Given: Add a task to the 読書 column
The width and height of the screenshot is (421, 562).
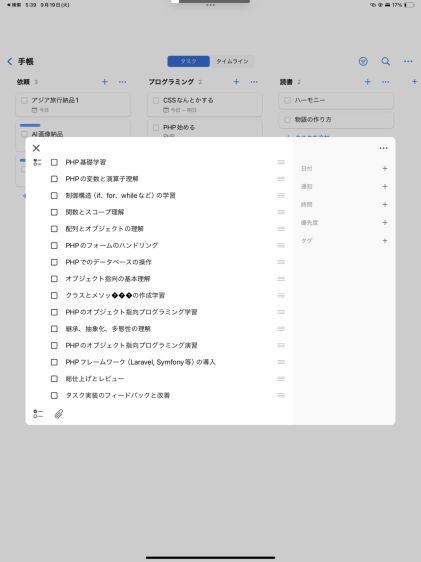Looking at the screenshot, I should coord(368,82).
